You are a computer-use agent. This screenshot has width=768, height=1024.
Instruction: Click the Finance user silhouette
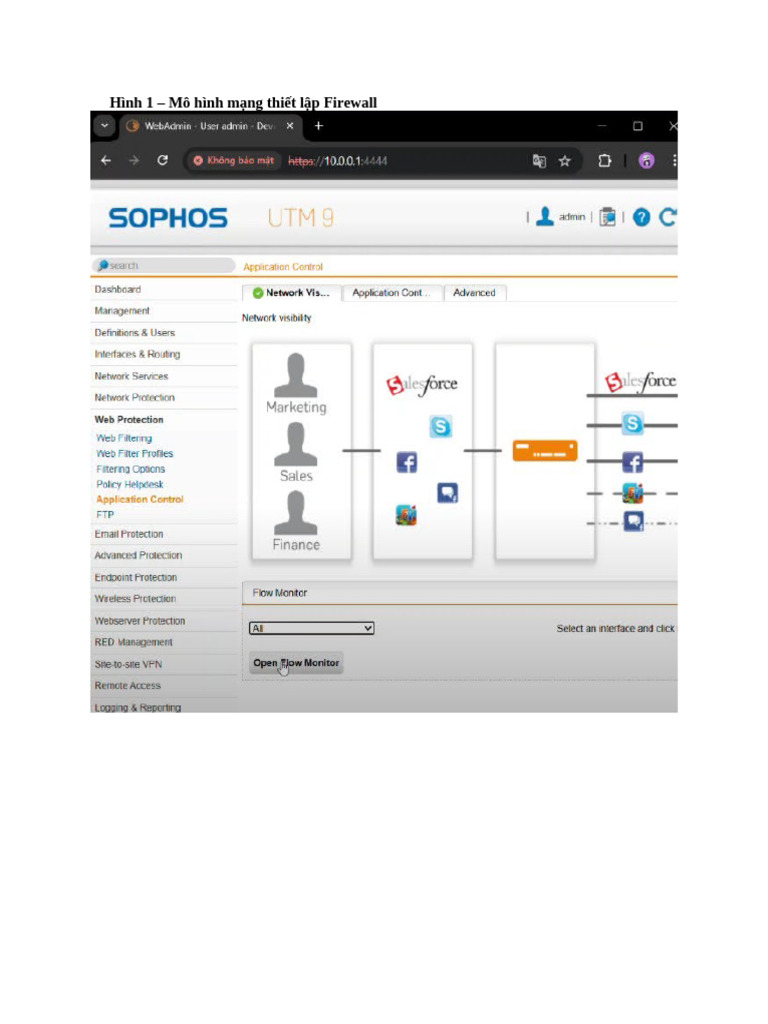(x=296, y=513)
